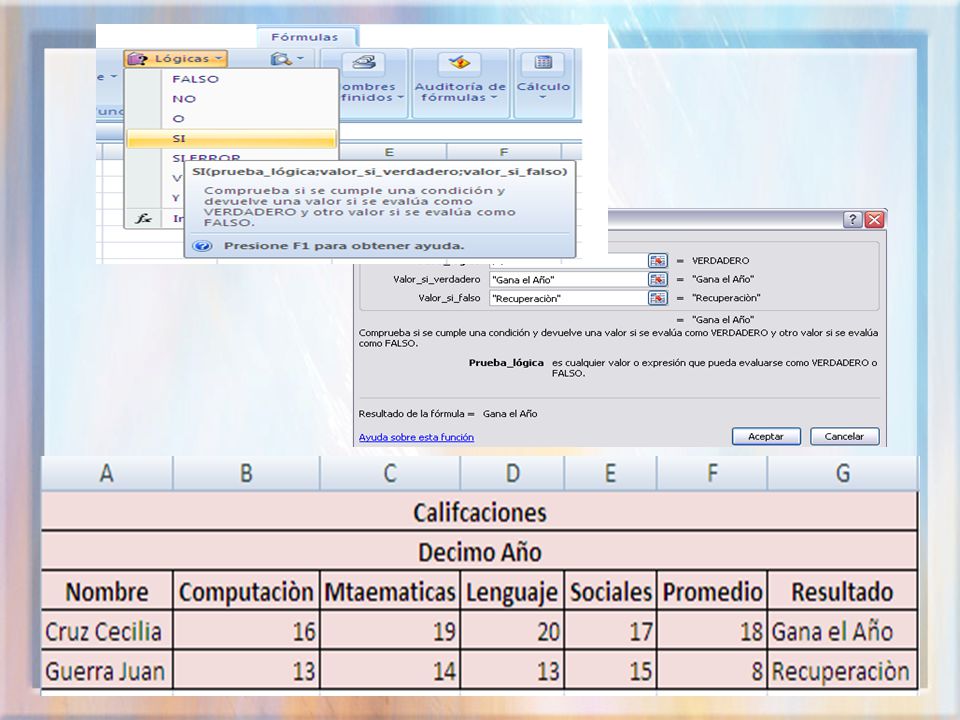The width and height of the screenshot is (960, 720).
Task: Click the Cruz Cecilia name cell
Action: coord(107,631)
